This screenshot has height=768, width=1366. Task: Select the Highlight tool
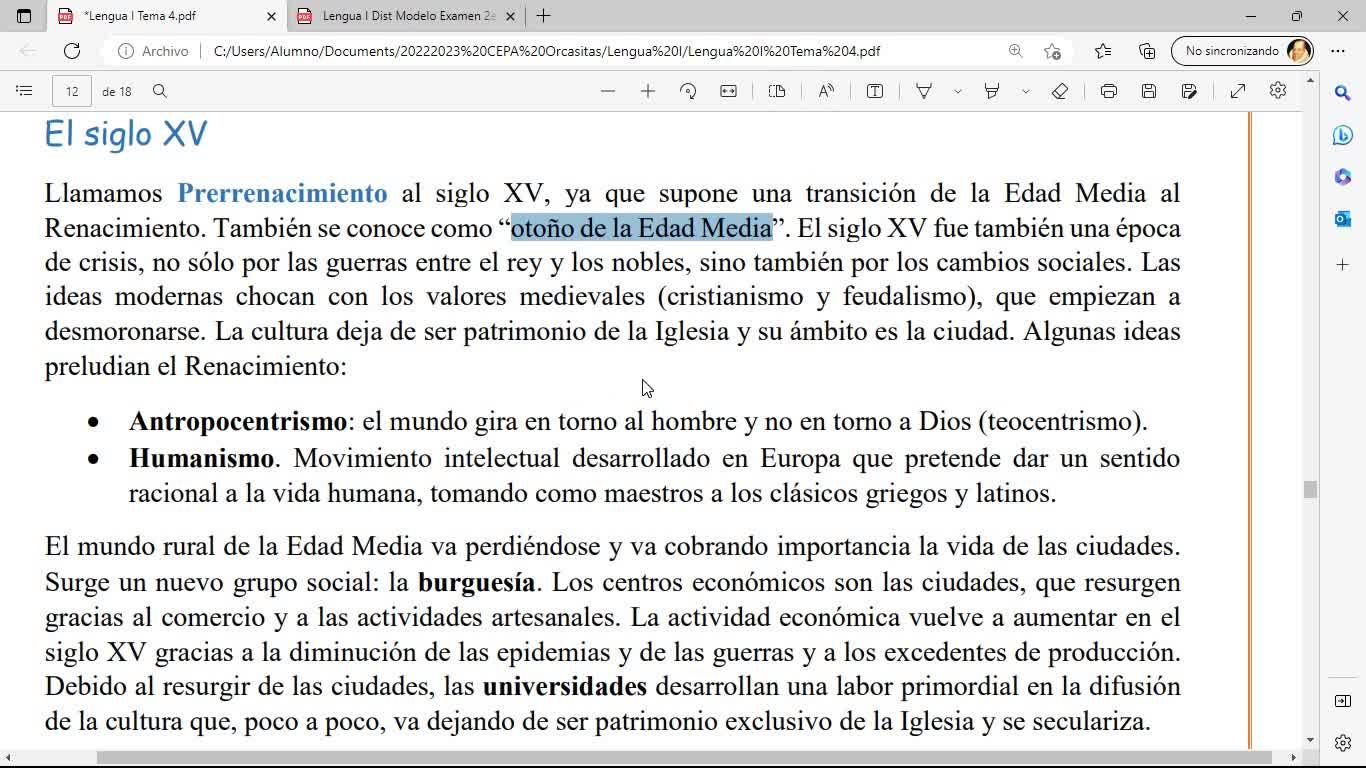point(992,91)
